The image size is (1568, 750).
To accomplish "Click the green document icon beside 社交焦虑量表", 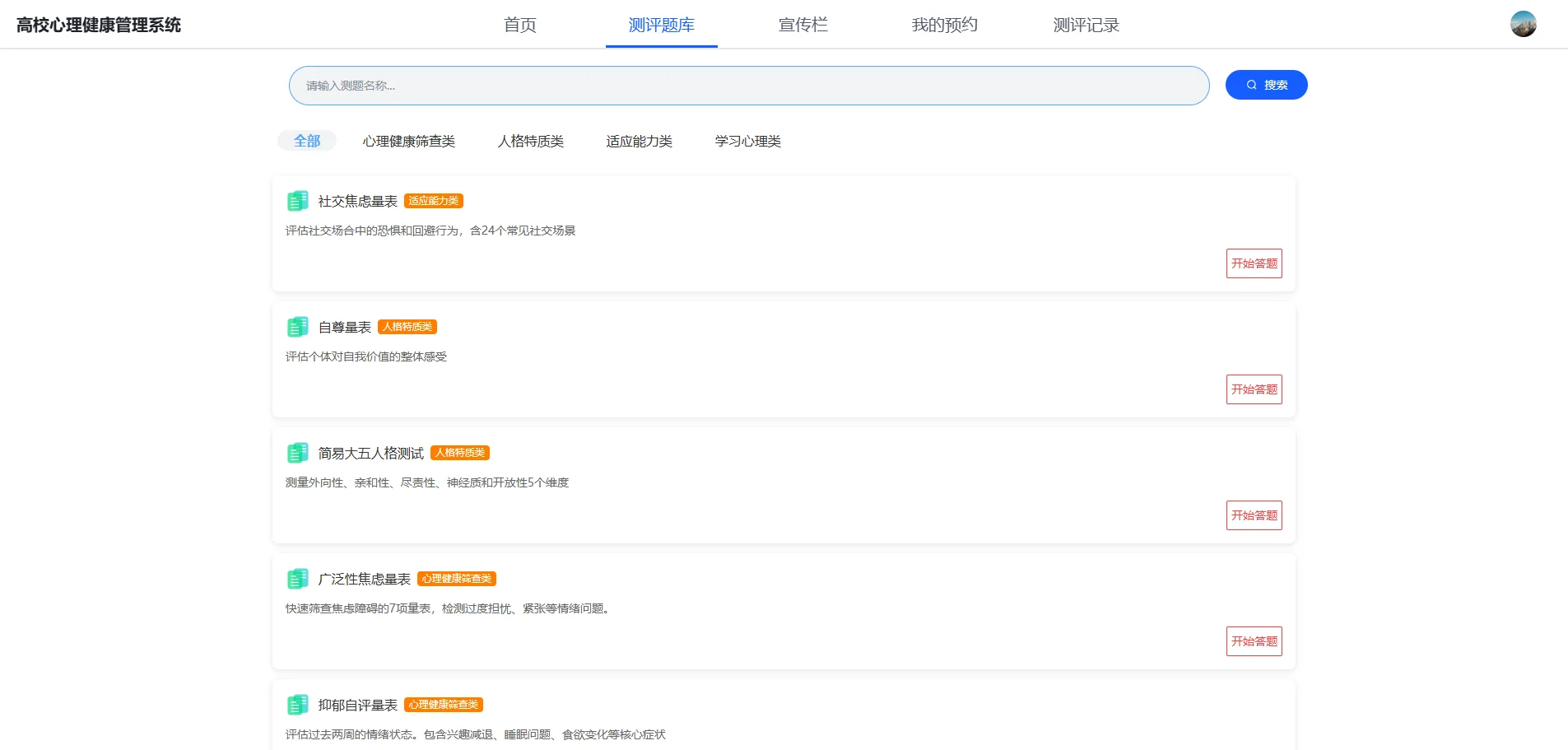I will (298, 200).
